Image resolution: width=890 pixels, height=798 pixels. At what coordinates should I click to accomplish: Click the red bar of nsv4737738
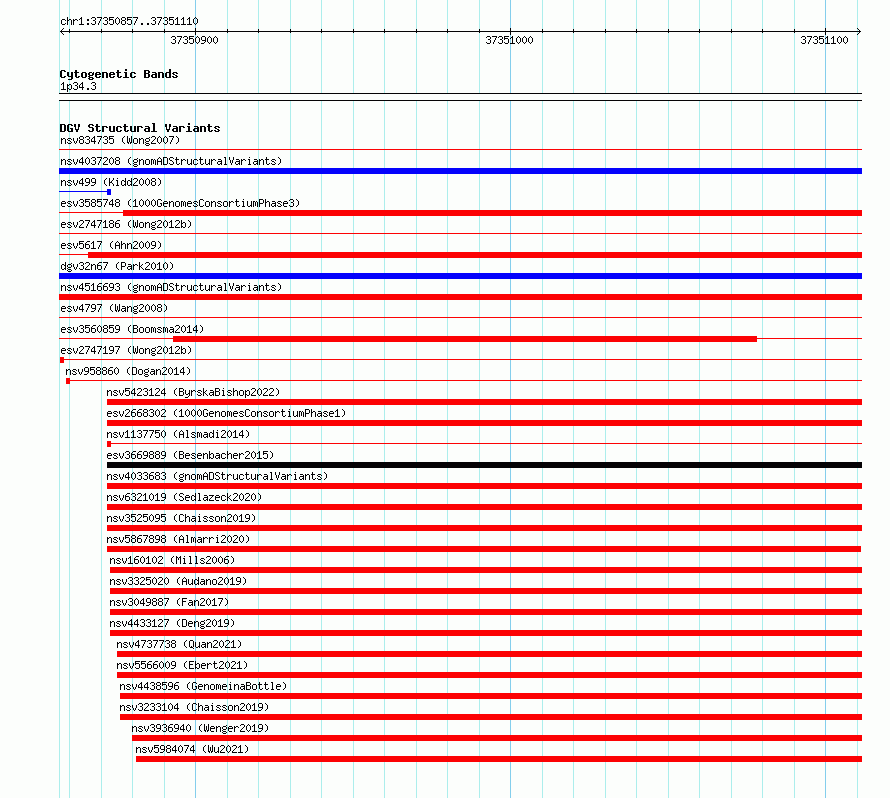coord(489,654)
